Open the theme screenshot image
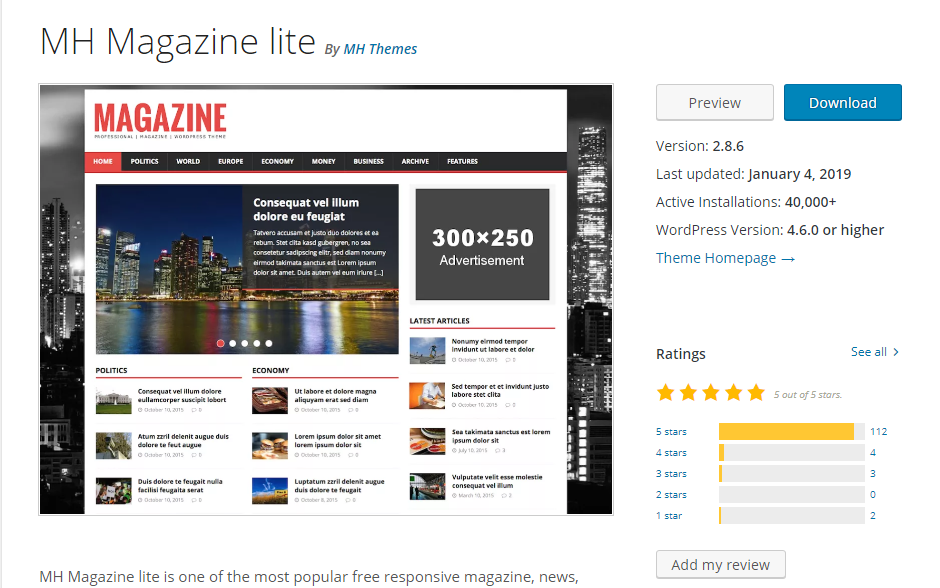The height and width of the screenshot is (588, 940). click(x=326, y=299)
